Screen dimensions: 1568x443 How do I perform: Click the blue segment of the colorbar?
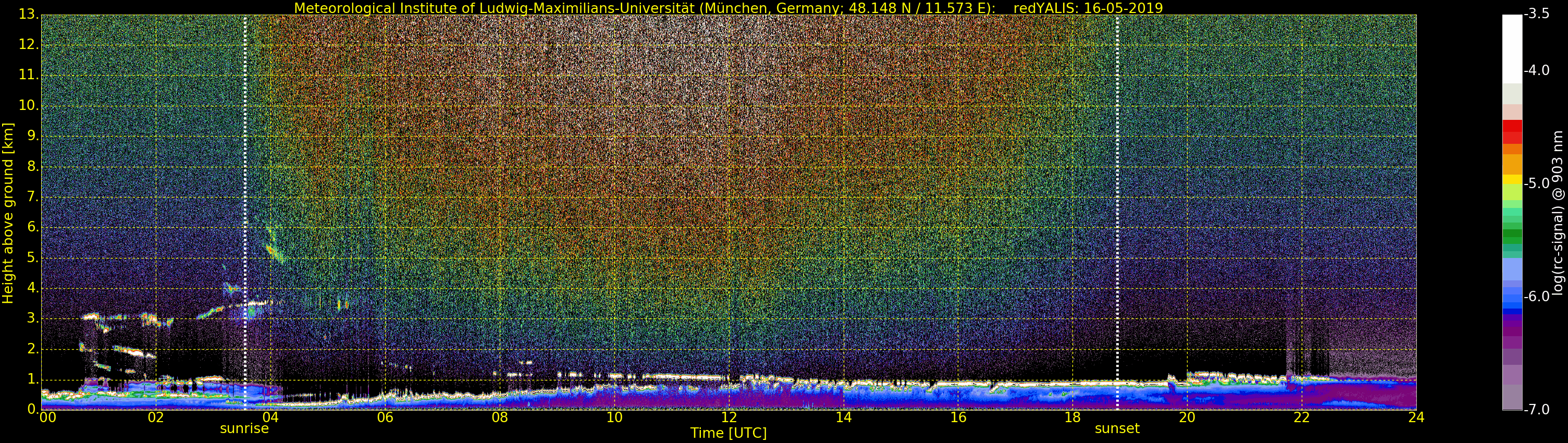(x=1512, y=298)
